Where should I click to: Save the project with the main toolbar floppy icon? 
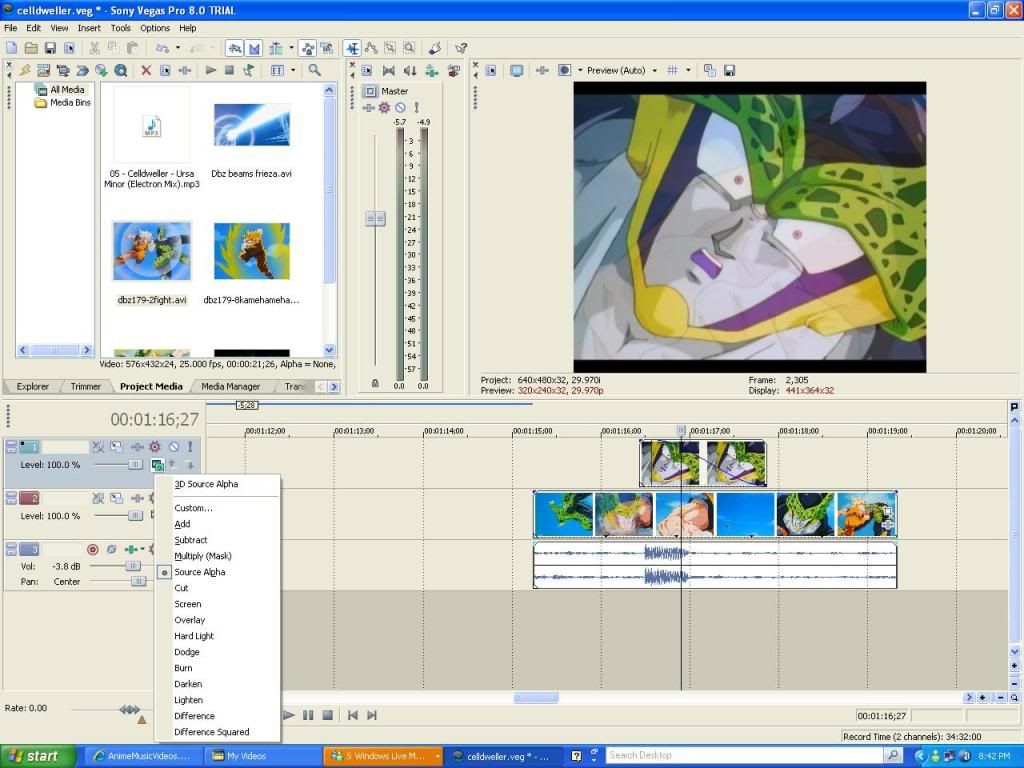click(50, 48)
